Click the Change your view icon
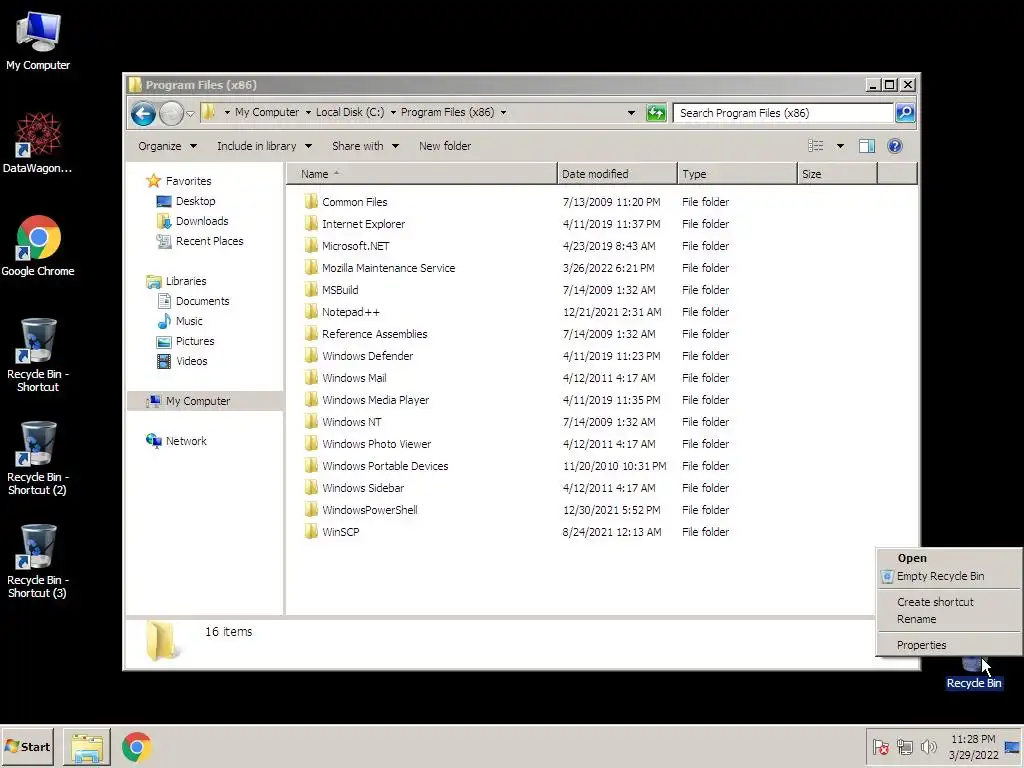Image resolution: width=1024 pixels, height=768 pixels. click(816, 146)
